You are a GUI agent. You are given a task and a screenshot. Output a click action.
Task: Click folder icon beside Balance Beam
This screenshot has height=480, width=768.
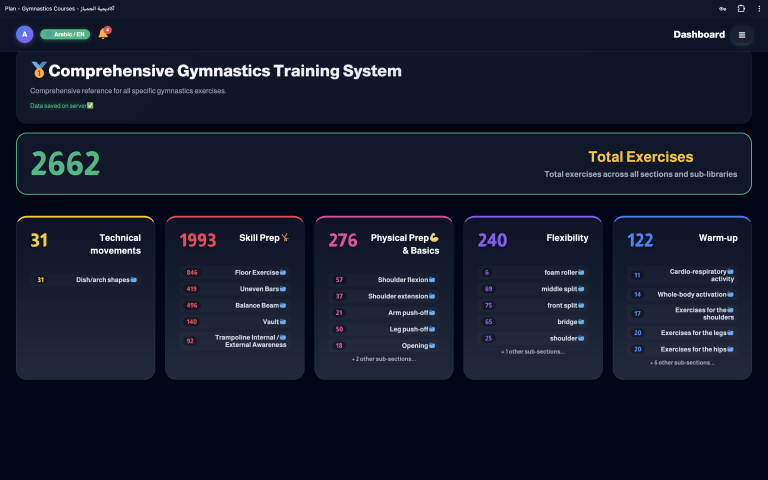coord(283,305)
